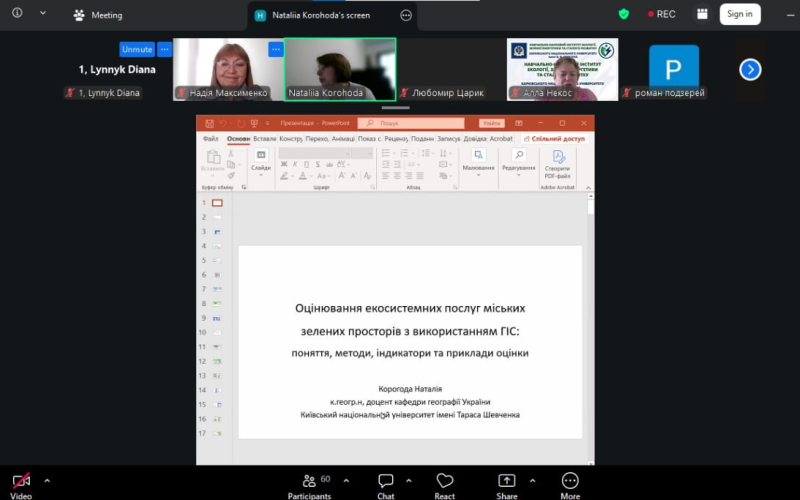The width and height of the screenshot is (800, 500).
Task: Expand the chevron beside the info icon
Action: [x=43, y=13]
